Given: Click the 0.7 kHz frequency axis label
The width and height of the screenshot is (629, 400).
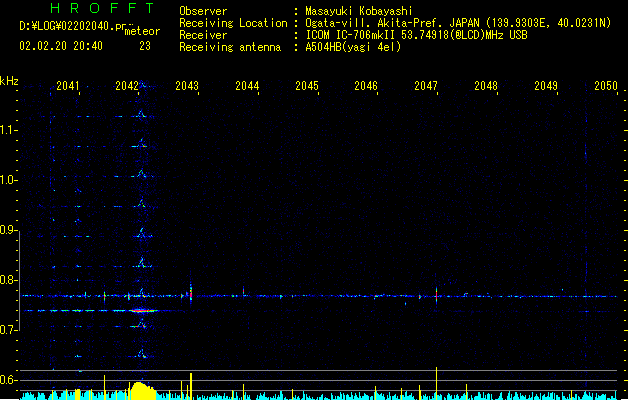Looking at the screenshot, I should click(8, 330).
